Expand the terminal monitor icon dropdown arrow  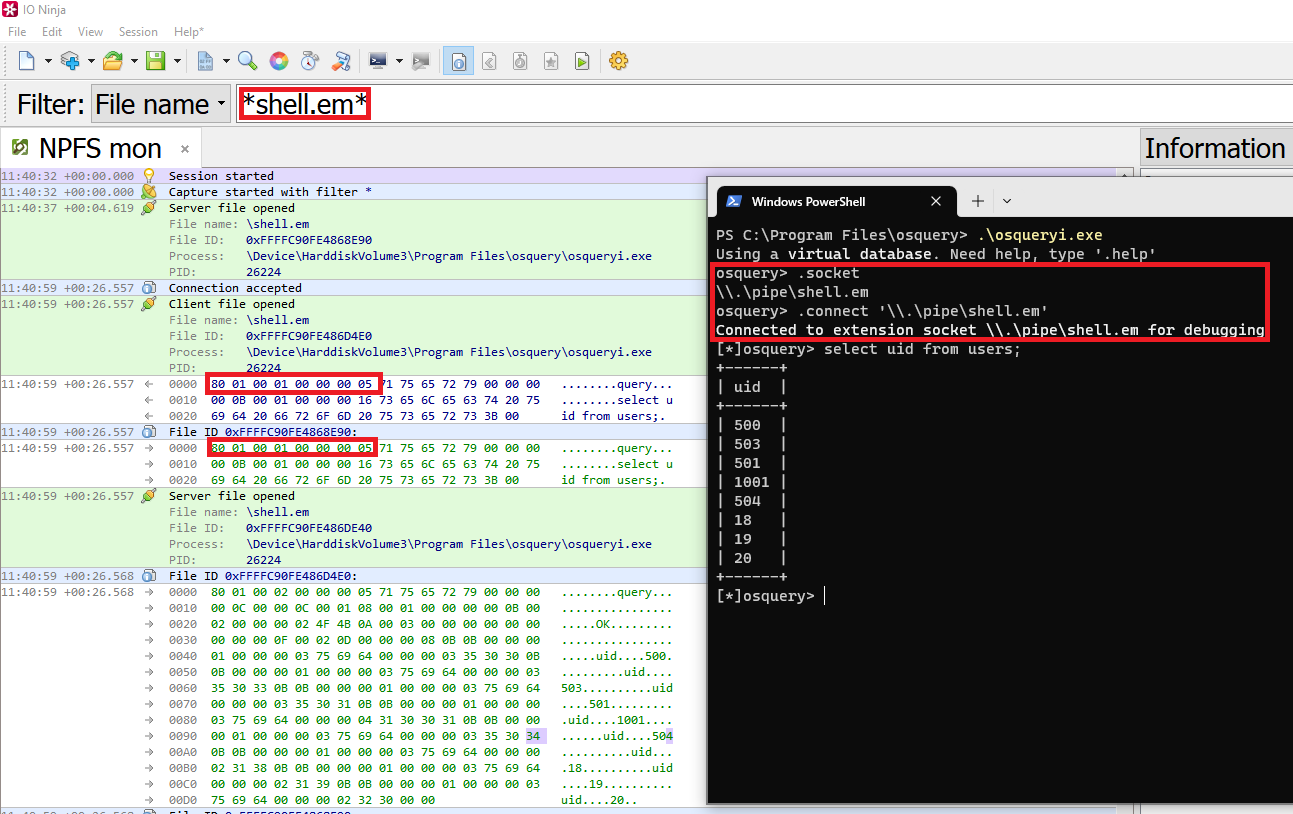pos(399,61)
